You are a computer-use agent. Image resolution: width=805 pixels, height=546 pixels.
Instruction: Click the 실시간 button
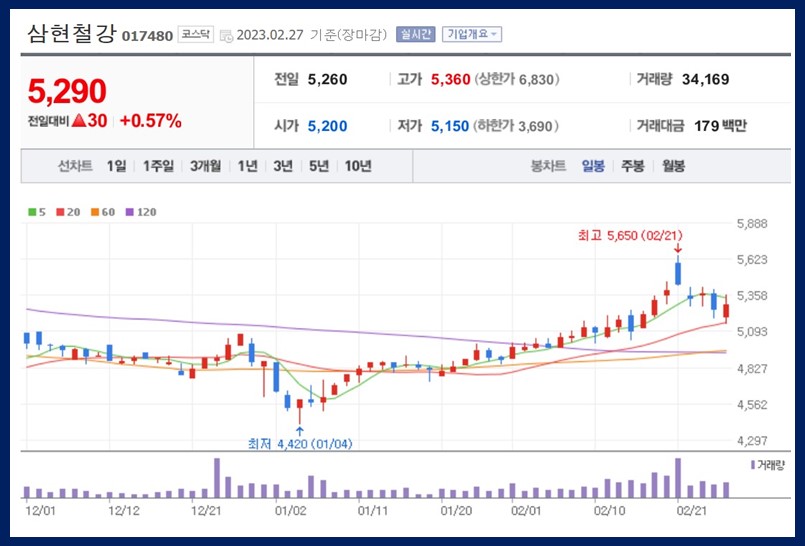tap(415, 34)
